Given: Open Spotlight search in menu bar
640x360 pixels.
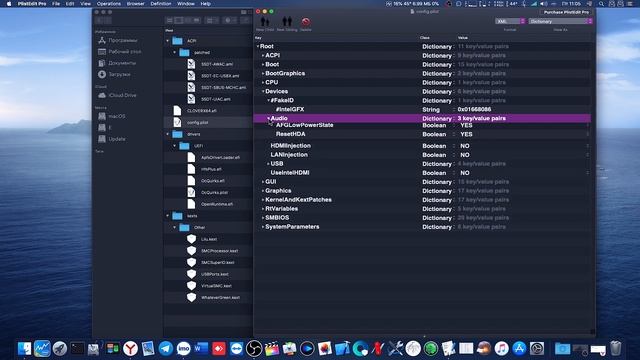Looking at the screenshot, I should [x=601, y=4].
